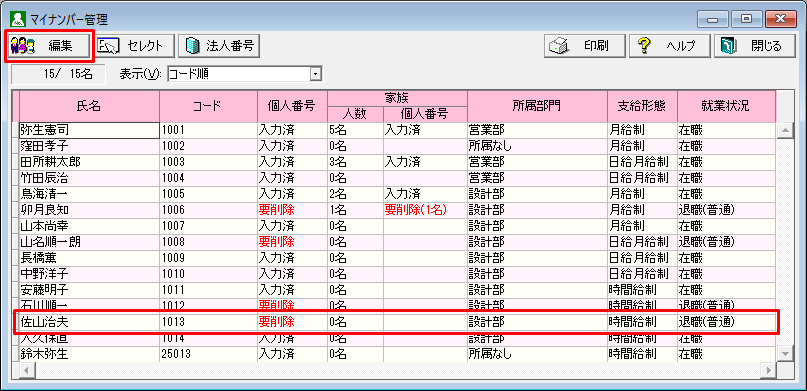Open ヘルプ help button
This screenshot has width=807, height=391.
670,46
